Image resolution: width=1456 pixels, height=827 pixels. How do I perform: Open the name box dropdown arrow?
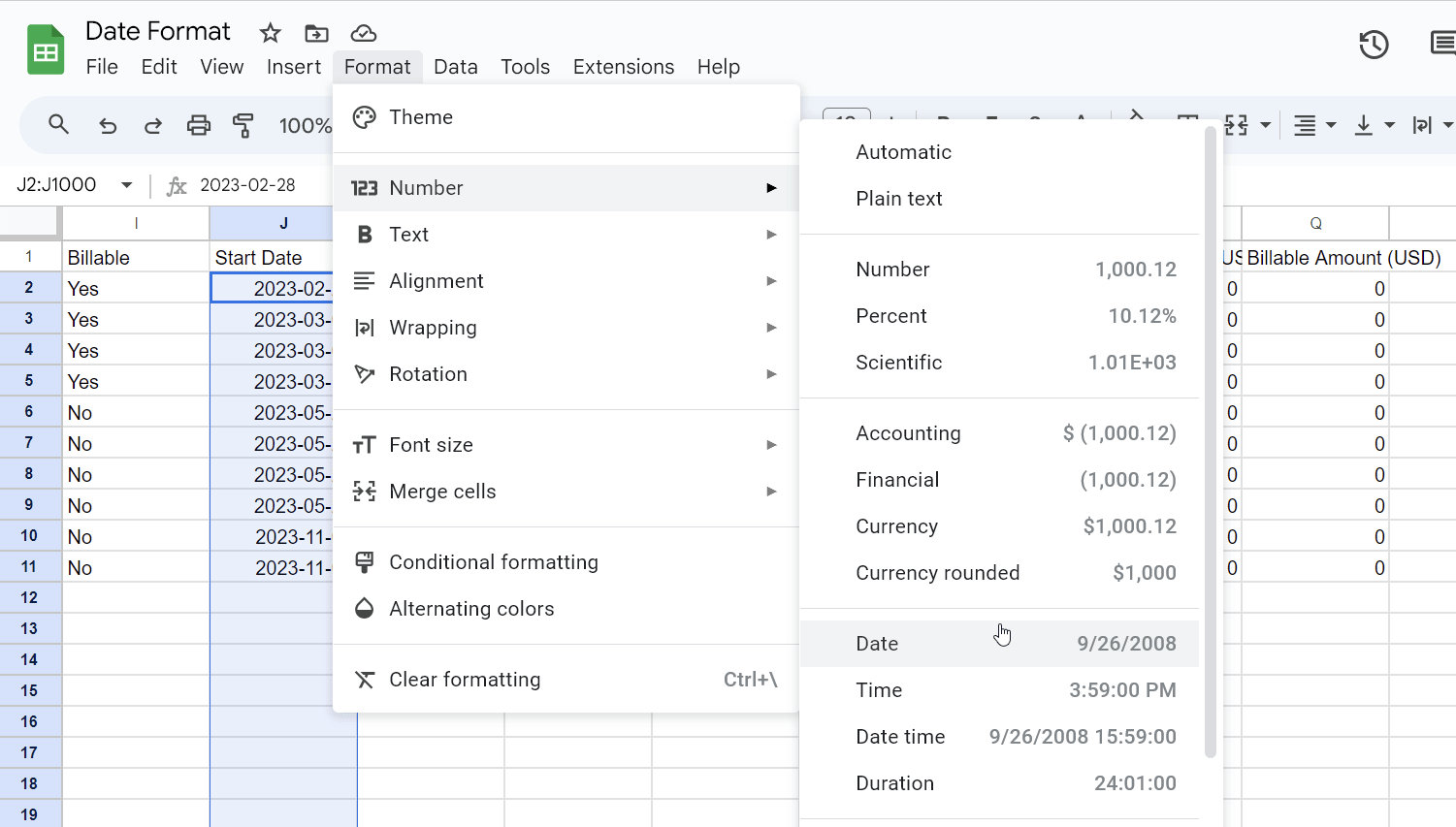(127, 185)
